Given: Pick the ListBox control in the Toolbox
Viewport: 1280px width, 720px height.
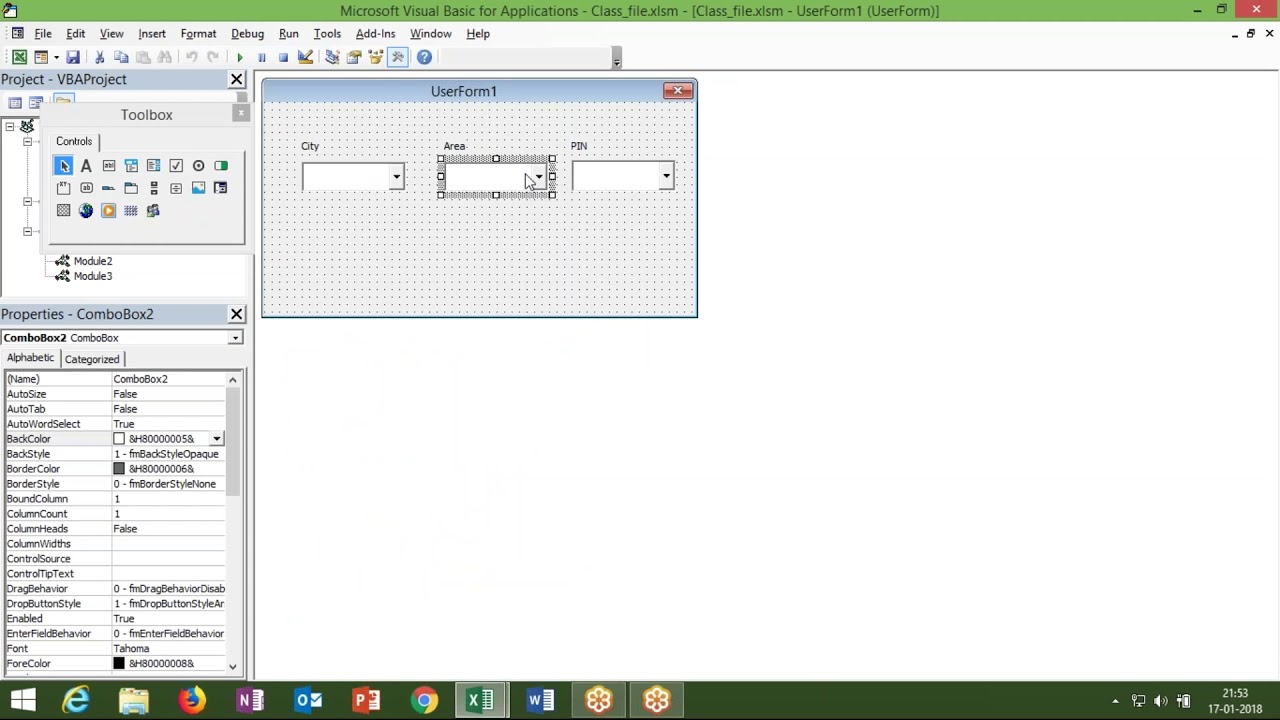Looking at the screenshot, I should pos(153,166).
